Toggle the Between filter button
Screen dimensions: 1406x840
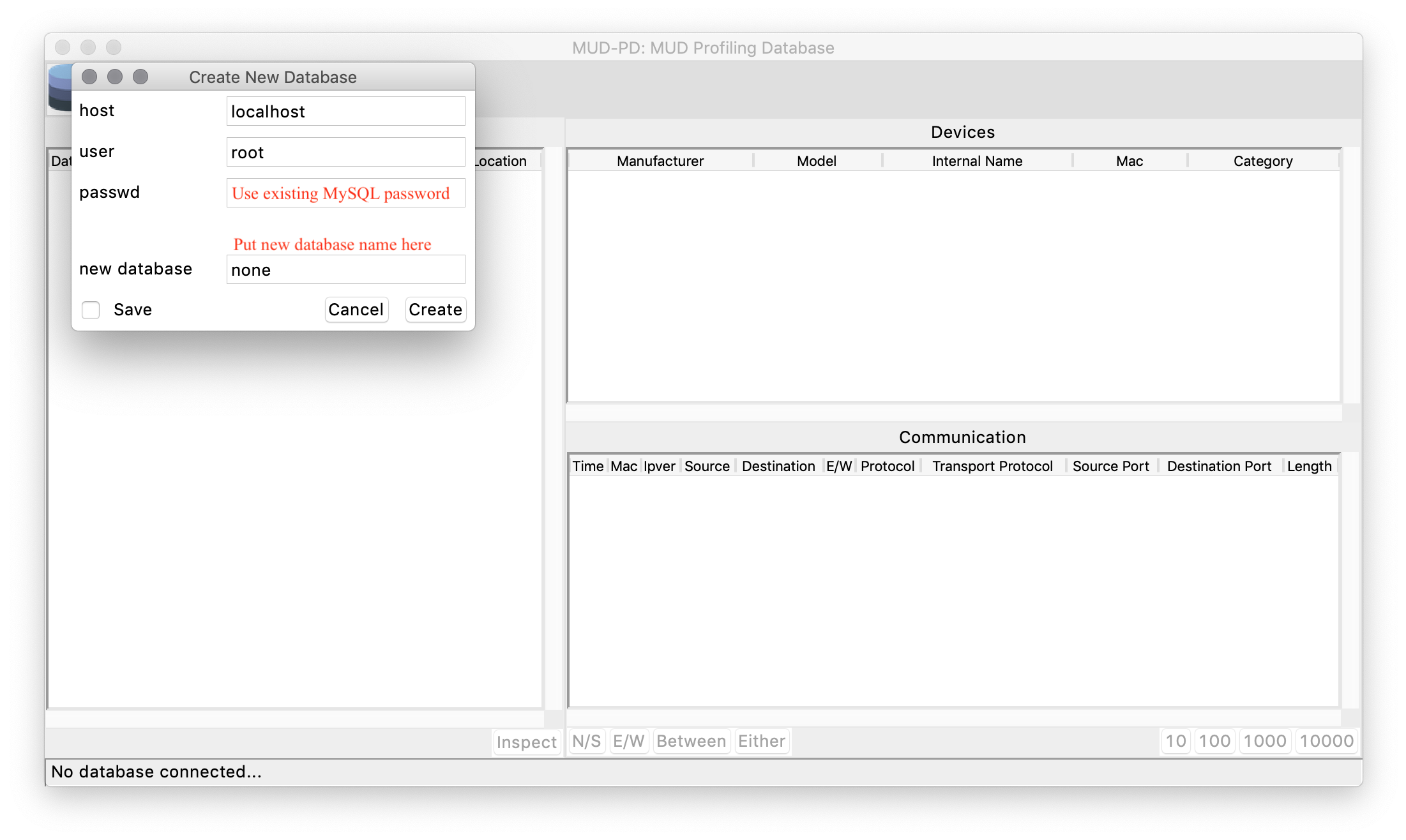691,742
